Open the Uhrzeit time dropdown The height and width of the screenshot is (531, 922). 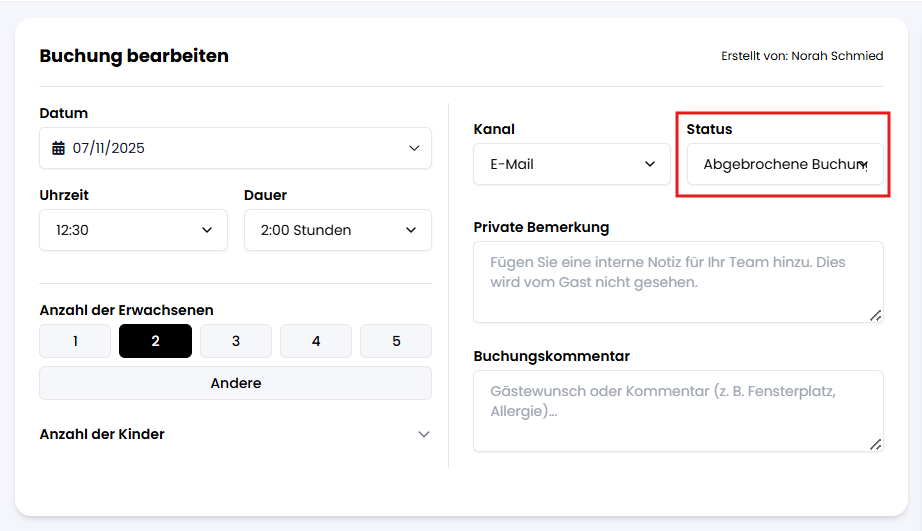[133, 230]
